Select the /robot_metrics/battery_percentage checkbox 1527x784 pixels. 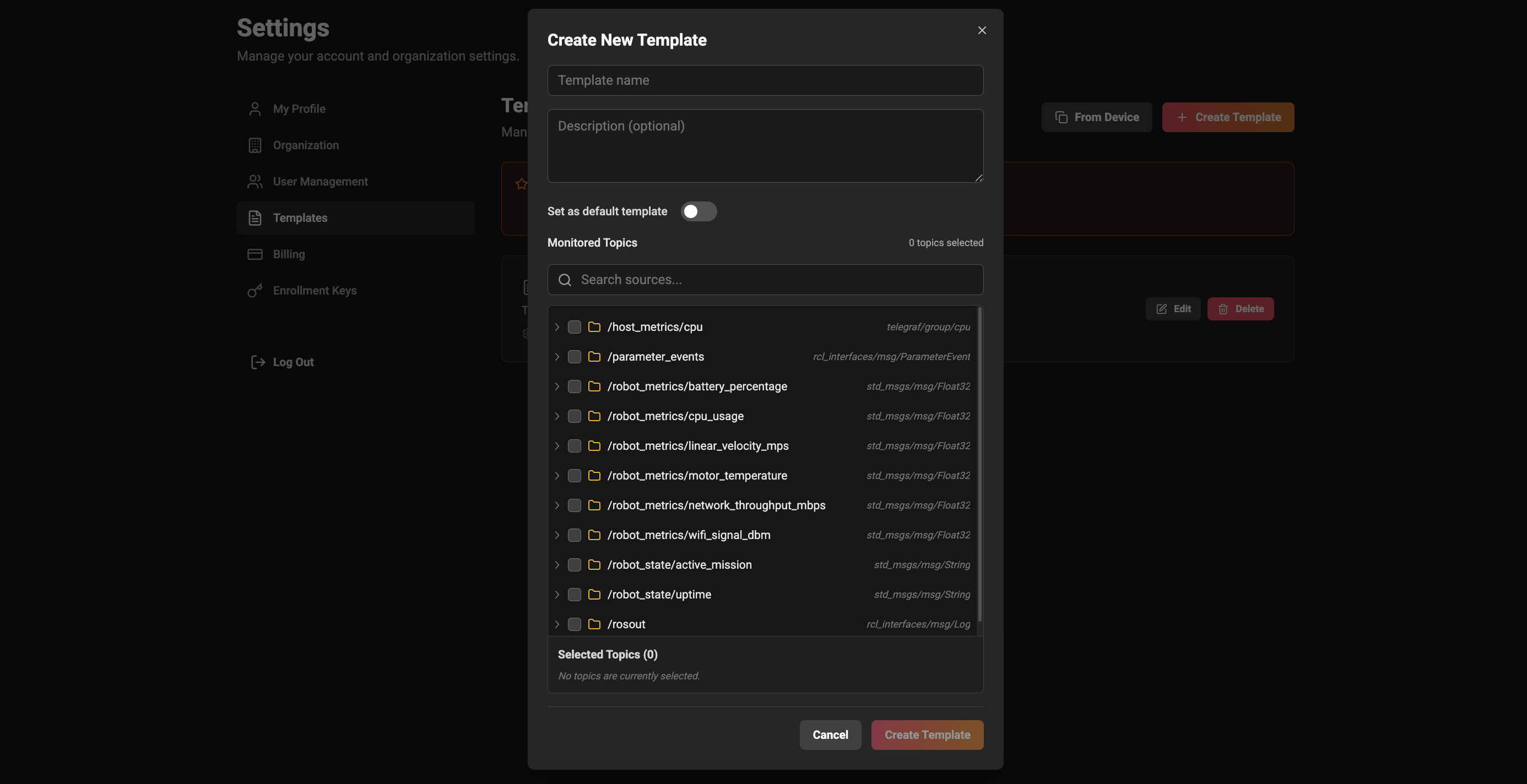pyautogui.click(x=575, y=386)
